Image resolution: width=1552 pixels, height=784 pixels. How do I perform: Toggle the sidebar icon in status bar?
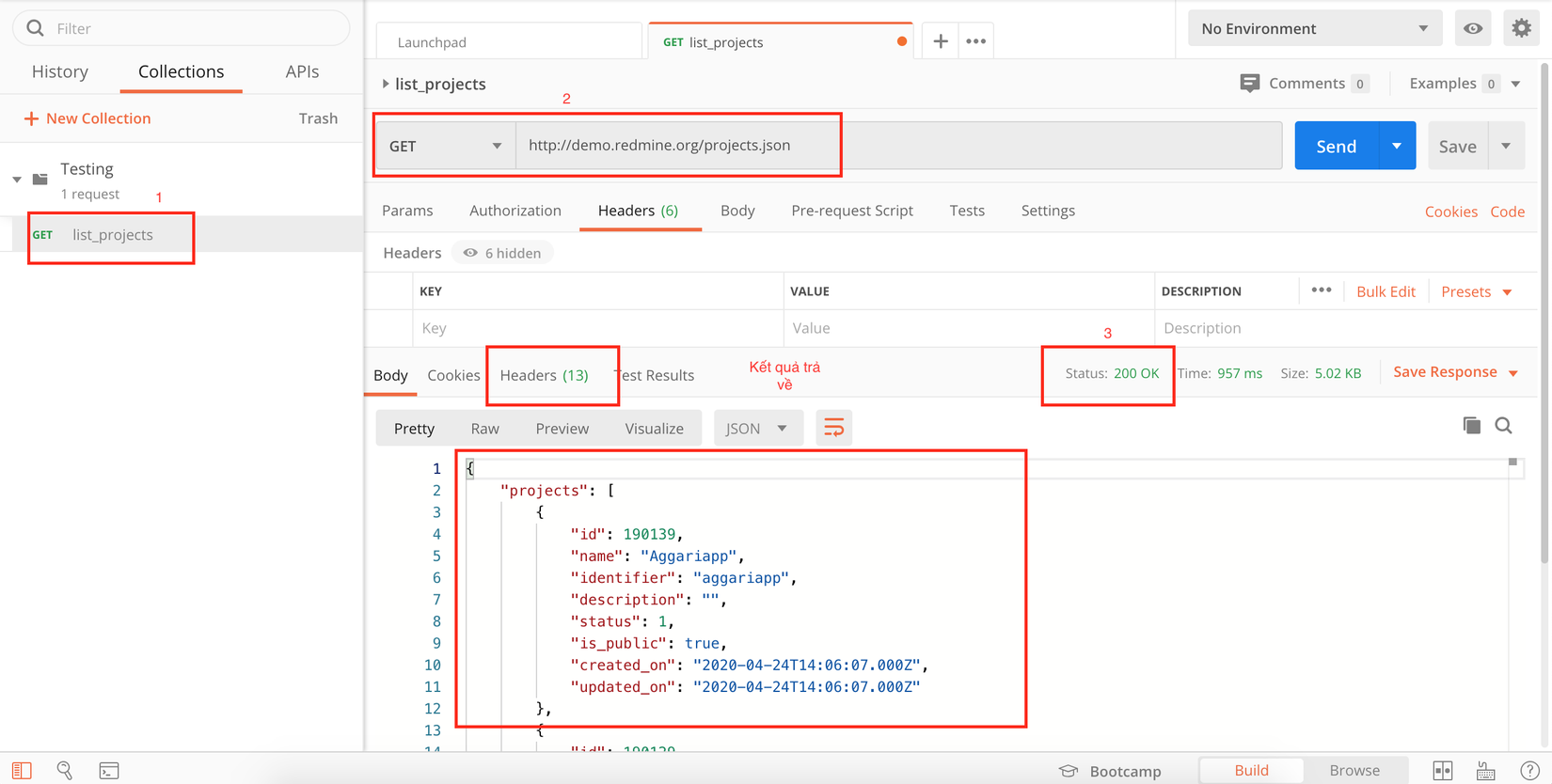(22, 771)
